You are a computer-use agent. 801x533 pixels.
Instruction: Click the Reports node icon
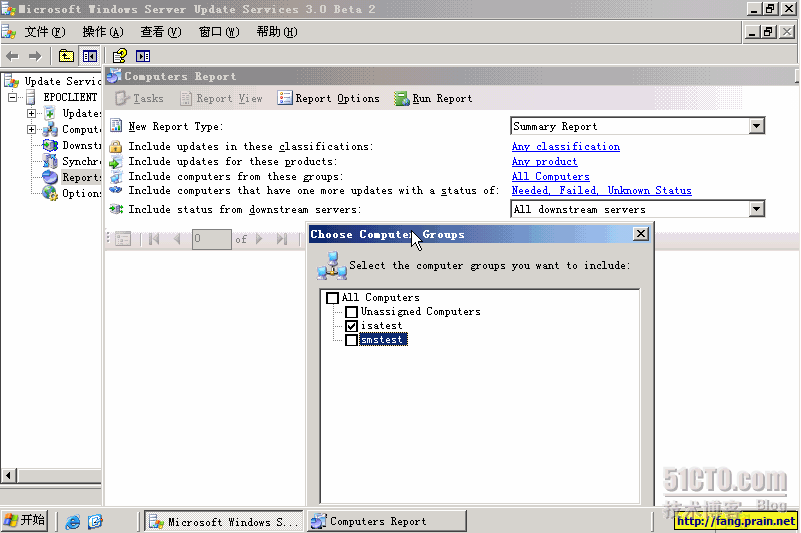click(x=50, y=177)
